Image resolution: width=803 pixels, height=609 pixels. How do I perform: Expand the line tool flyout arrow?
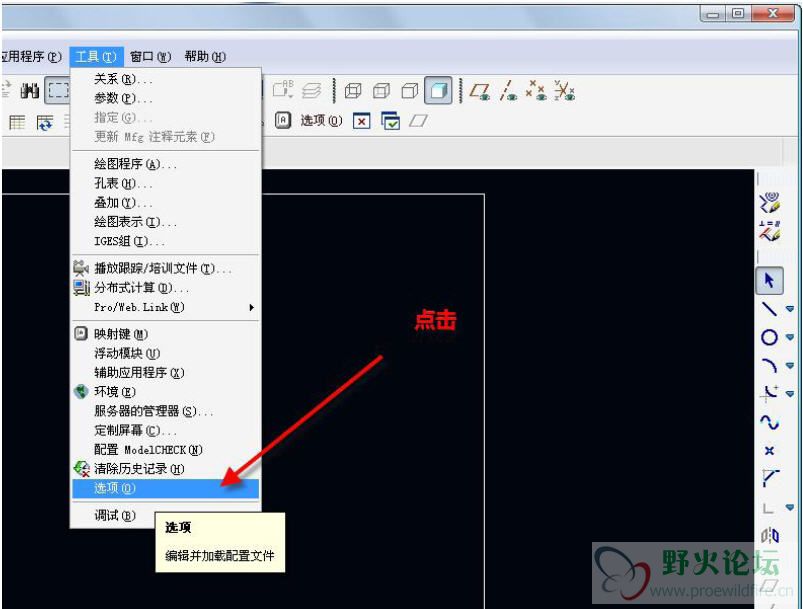click(x=790, y=309)
